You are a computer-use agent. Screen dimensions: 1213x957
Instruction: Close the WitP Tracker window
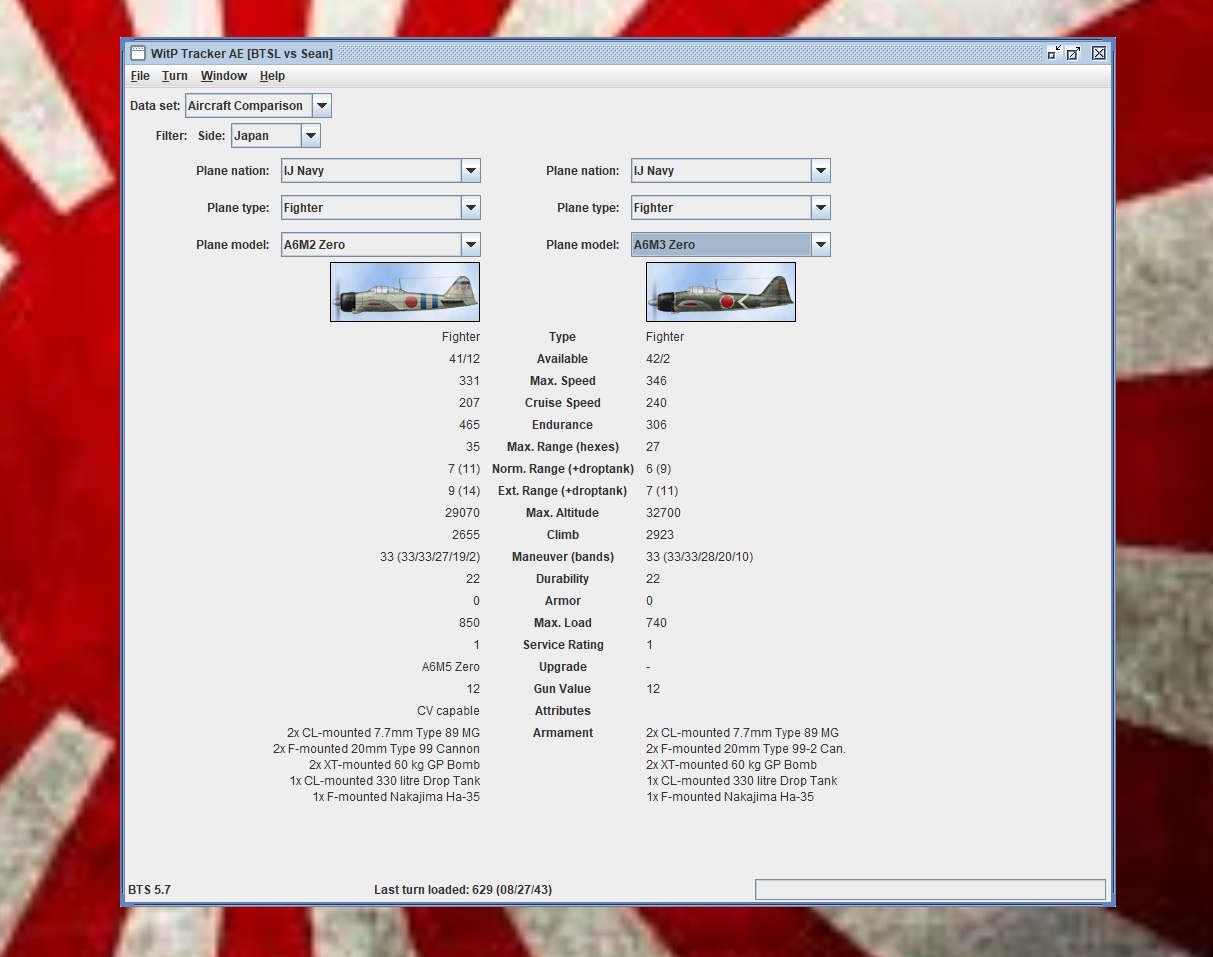click(x=1099, y=53)
